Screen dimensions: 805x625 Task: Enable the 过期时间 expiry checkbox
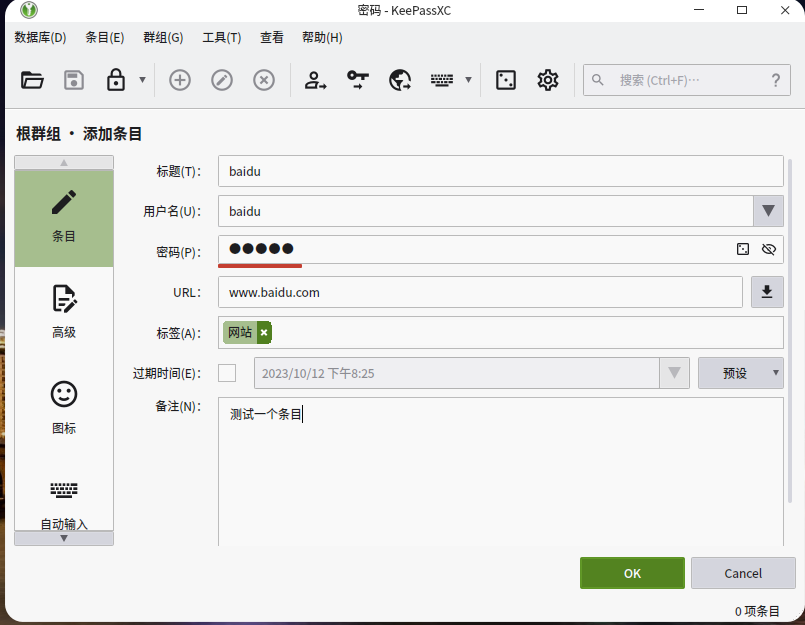tap(227, 372)
